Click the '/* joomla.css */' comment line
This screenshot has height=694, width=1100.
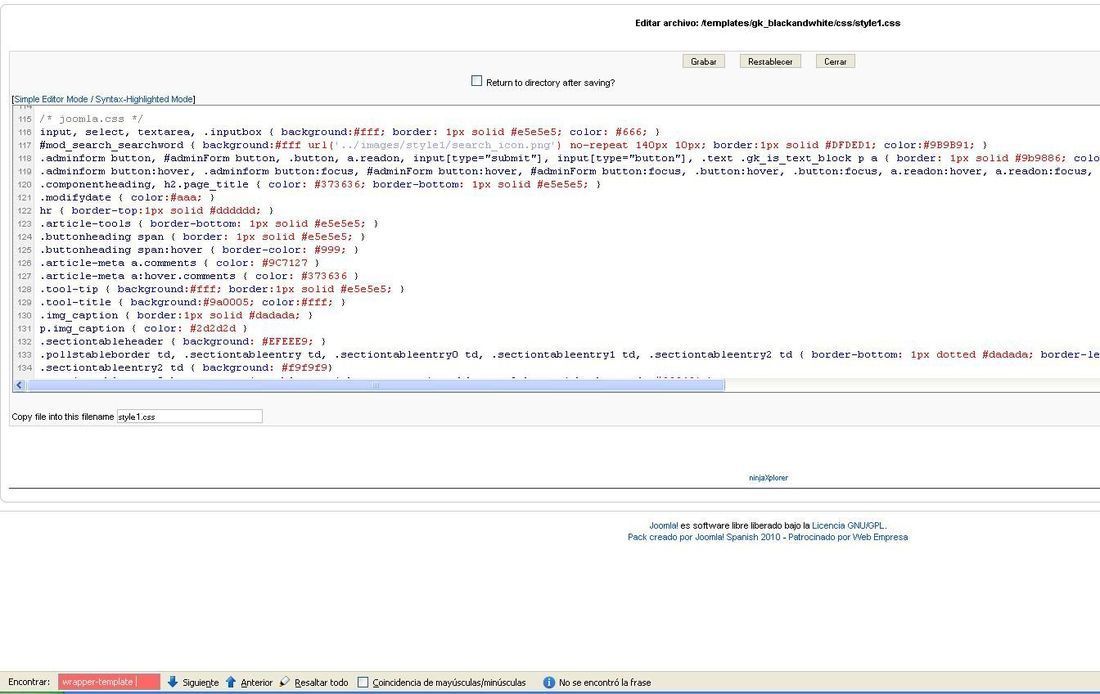(x=91, y=119)
